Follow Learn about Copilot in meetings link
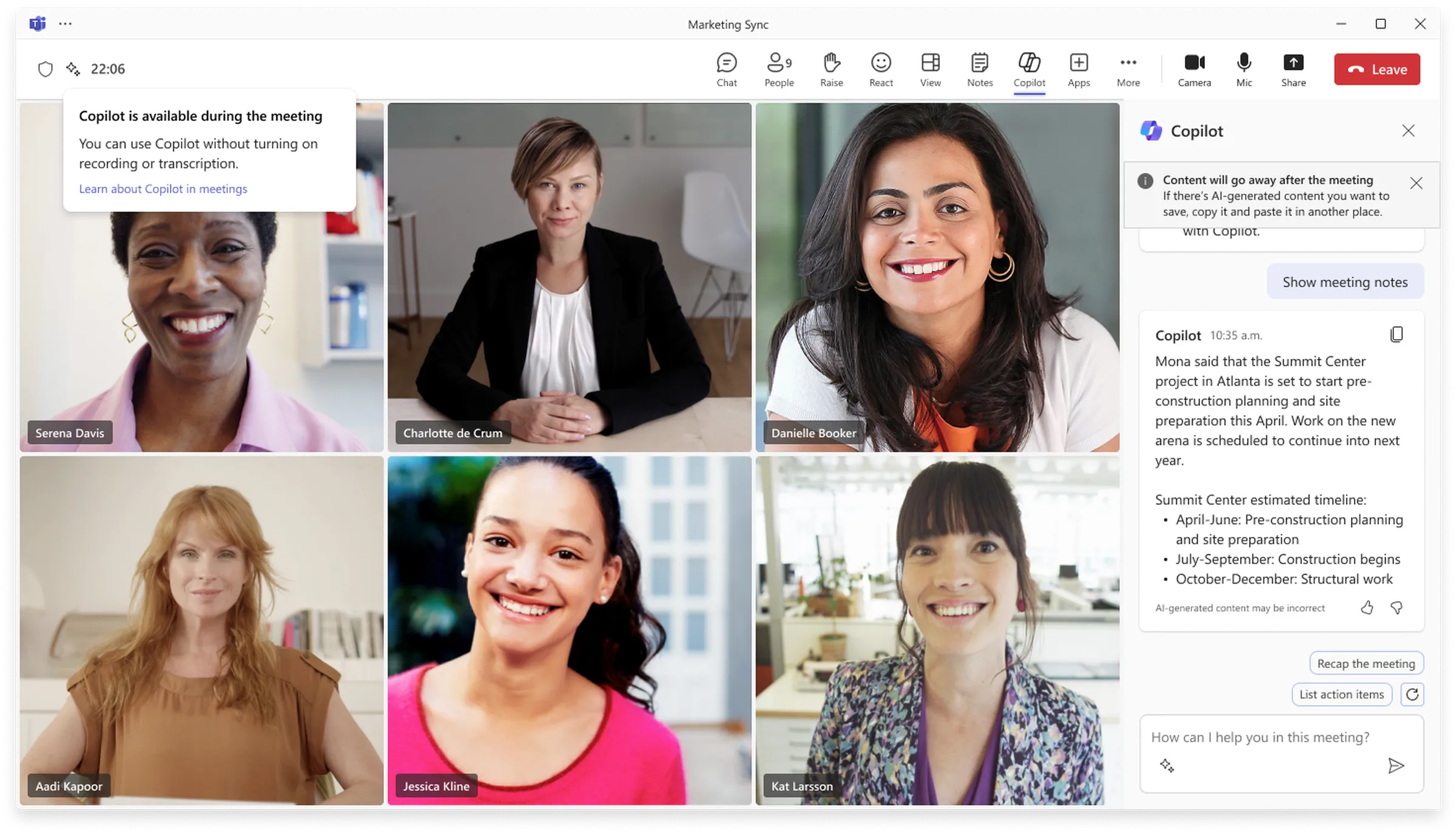Screen dimensions: 1456x833 163,189
